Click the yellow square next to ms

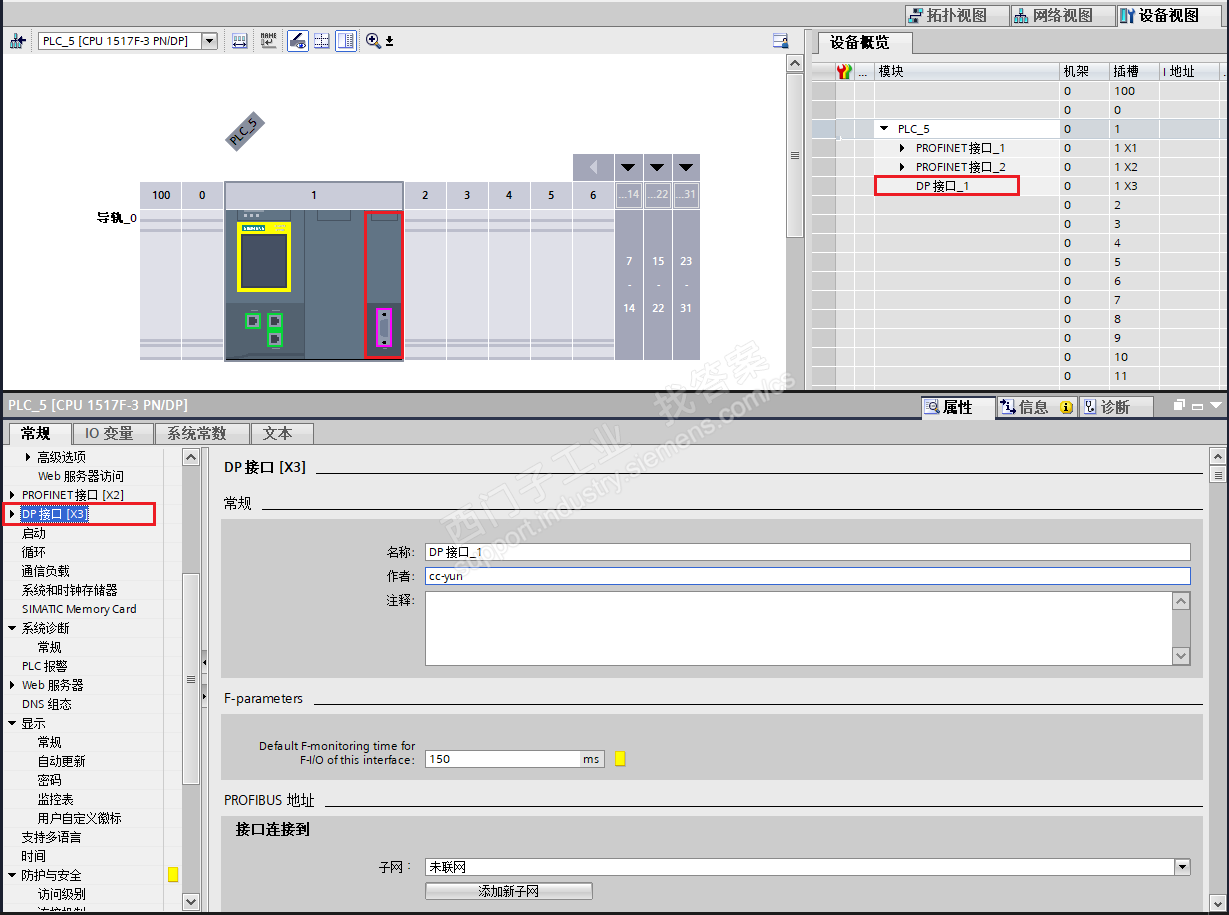coord(620,759)
